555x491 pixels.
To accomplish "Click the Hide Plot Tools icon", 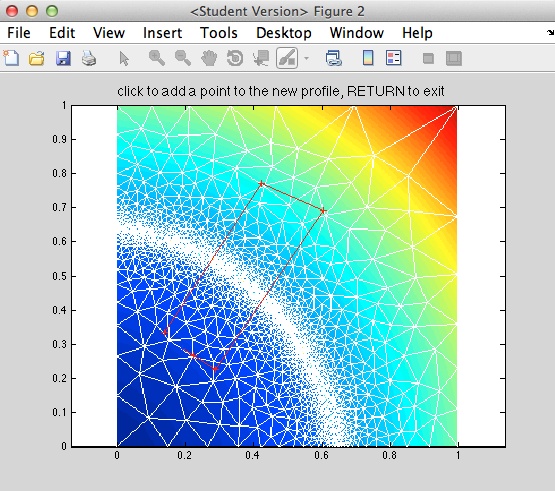I will [428, 58].
